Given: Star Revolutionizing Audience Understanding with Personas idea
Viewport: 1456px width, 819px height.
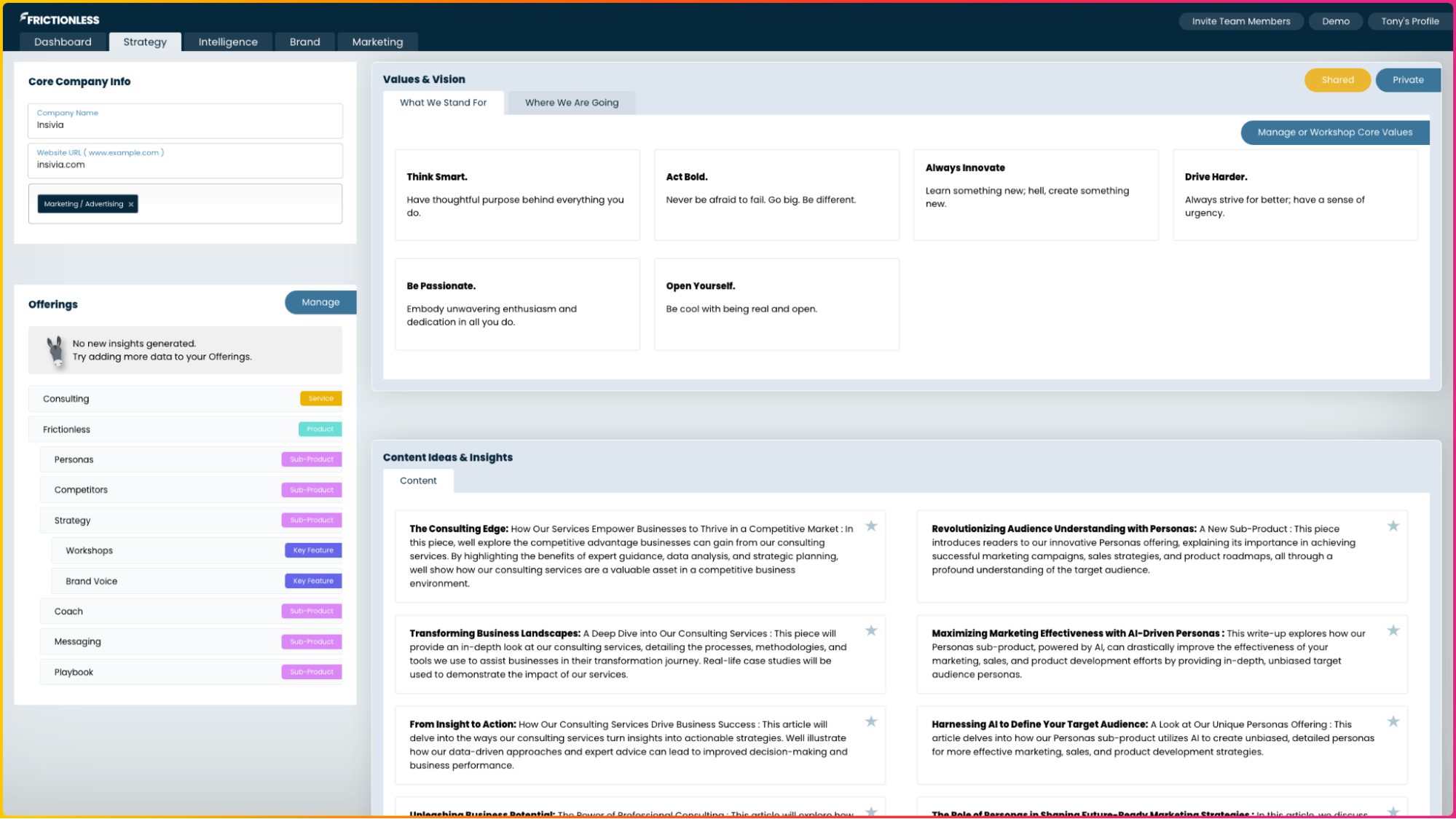Looking at the screenshot, I should pyautogui.click(x=1393, y=526).
